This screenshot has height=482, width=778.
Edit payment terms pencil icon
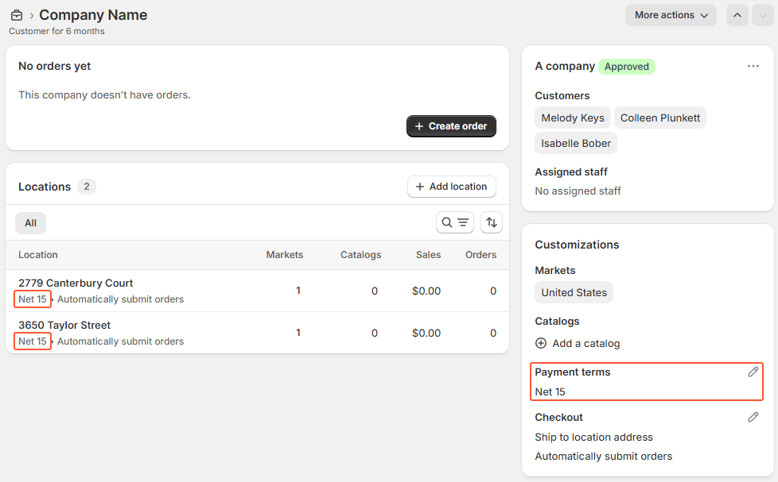click(753, 372)
